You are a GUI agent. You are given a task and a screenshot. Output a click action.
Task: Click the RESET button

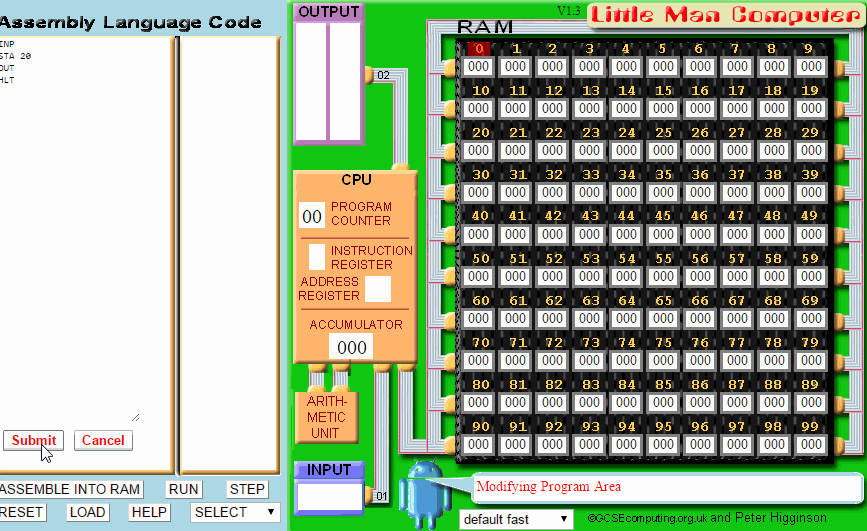pos(22,512)
